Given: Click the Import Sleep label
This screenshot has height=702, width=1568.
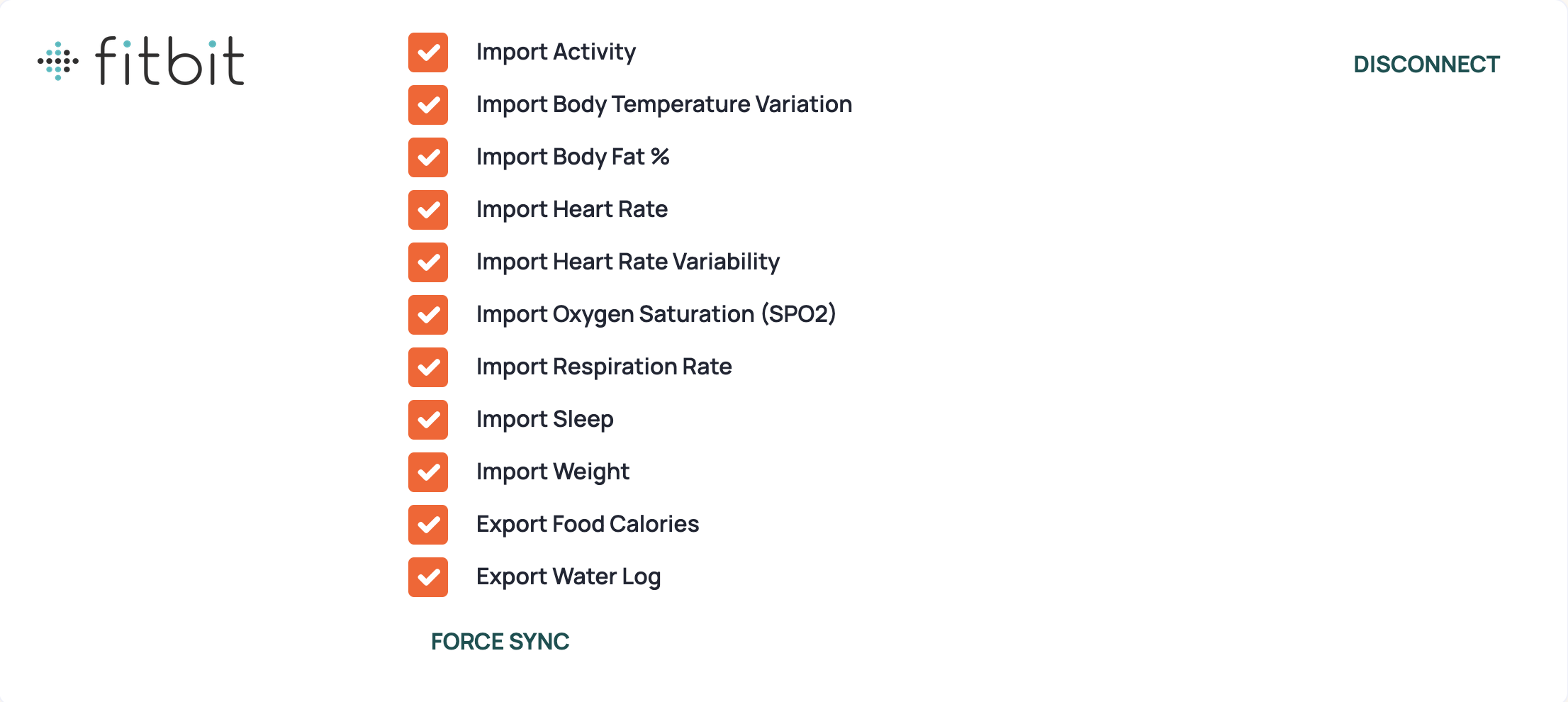Looking at the screenshot, I should pos(545,420).
